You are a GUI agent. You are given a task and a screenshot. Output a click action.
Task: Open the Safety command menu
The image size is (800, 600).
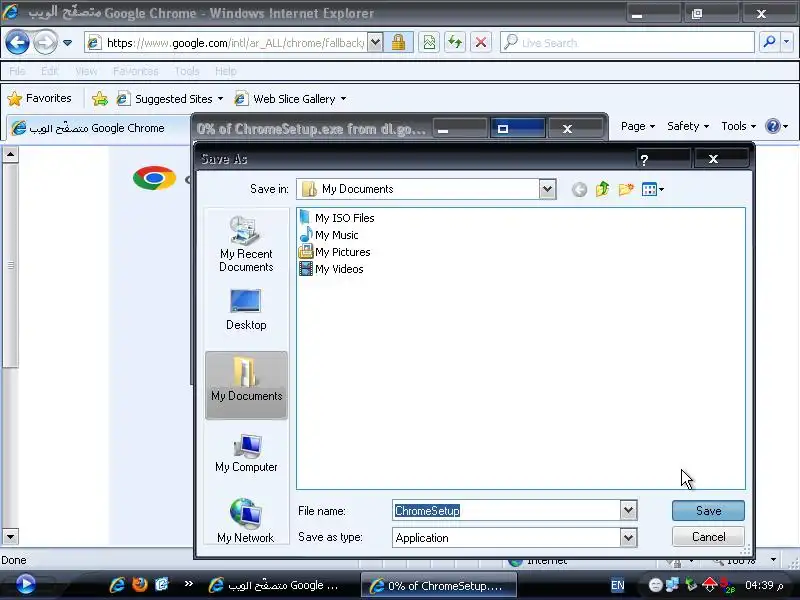click(687, 126)
